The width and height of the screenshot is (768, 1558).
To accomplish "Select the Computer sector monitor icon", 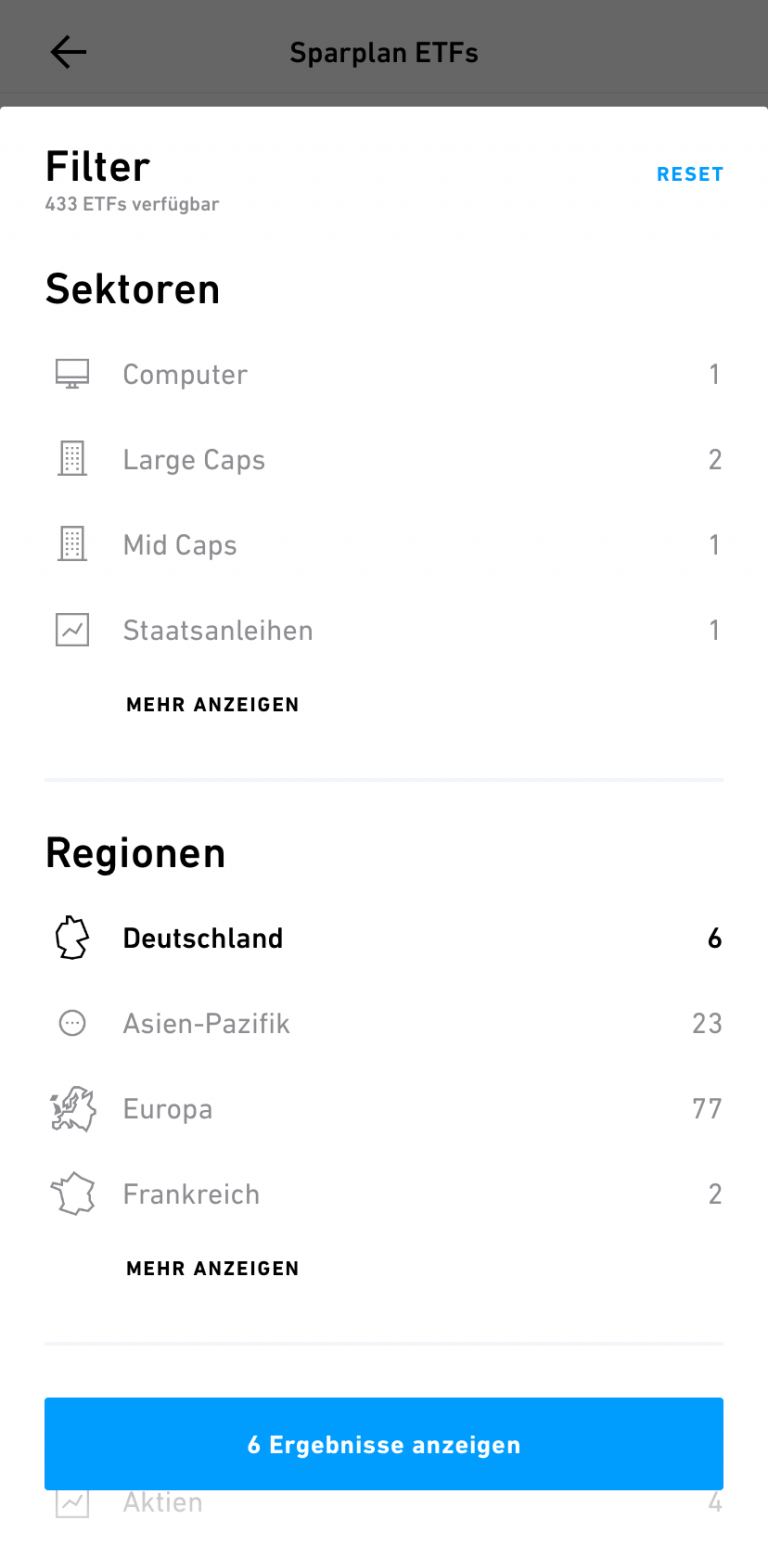I will coord(72,375).
